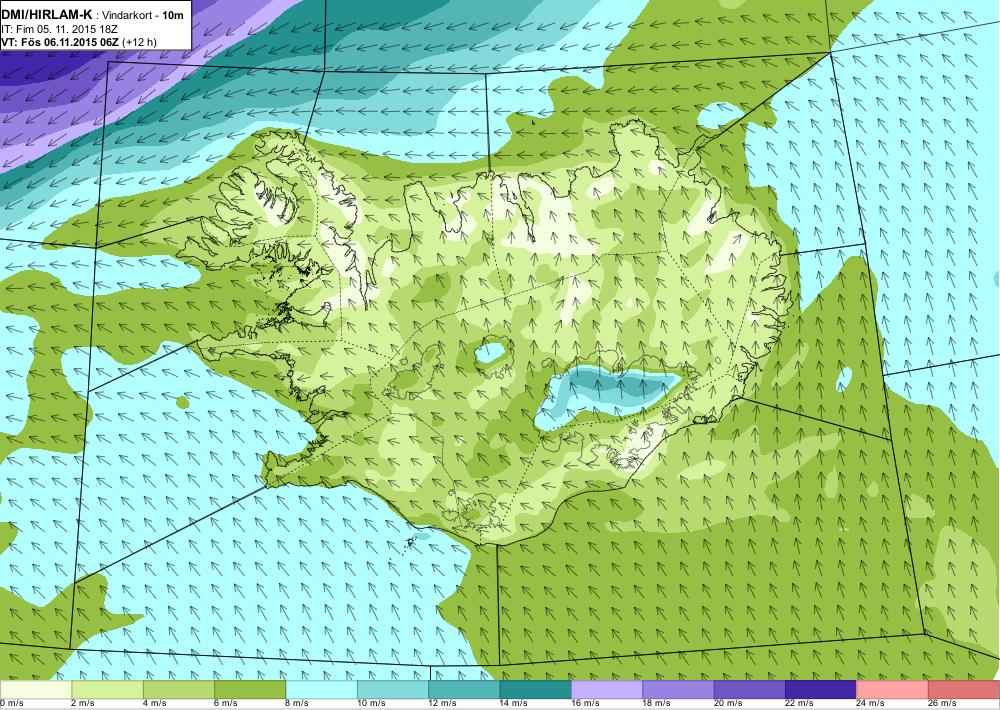The width and height of the screenshot is (1000, 710).
Task: Pick the lavender 16–18 m/s legend swatch
Action: point(607,689)
